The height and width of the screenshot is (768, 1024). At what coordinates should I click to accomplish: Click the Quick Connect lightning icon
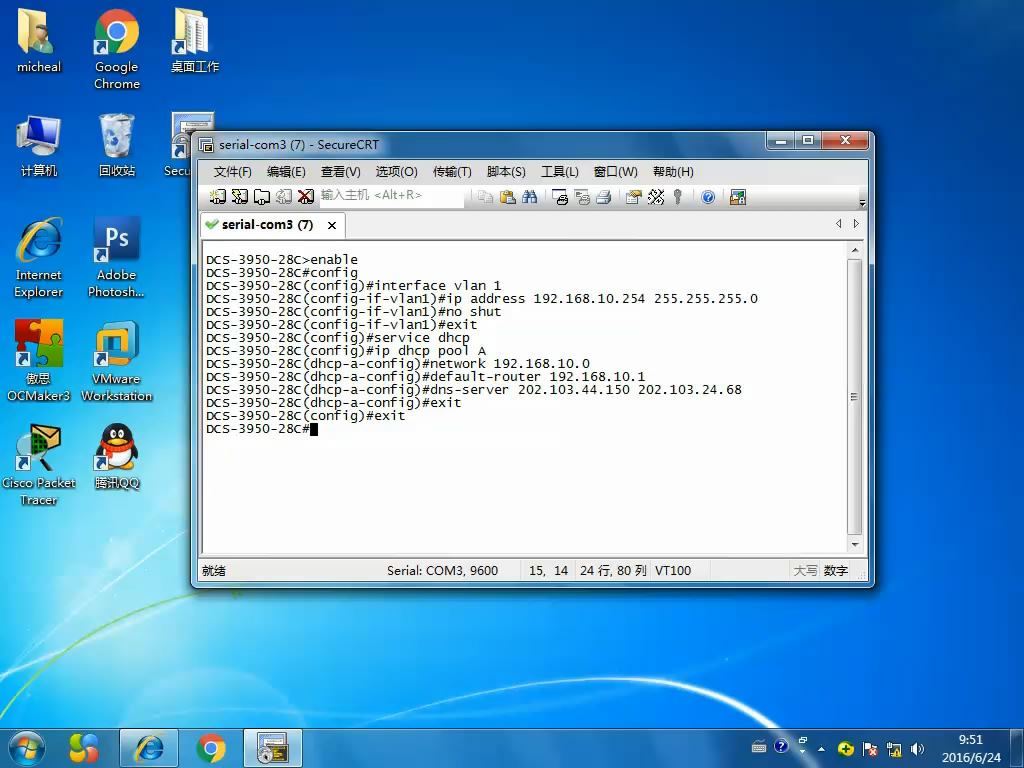click(240, 197)
